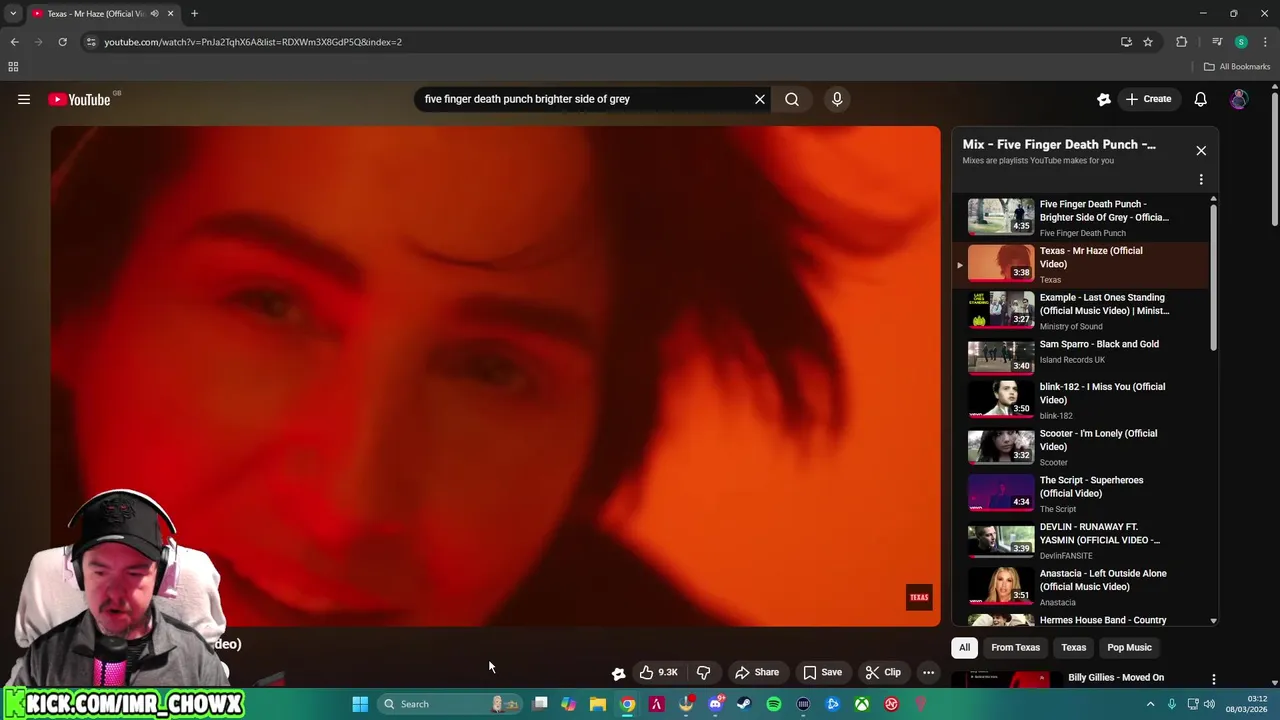The width and height of the screenshot is (1280, 720).
Task: Show hidden system tray icons
Action: pyautogui.click(x=1150, y=704)
